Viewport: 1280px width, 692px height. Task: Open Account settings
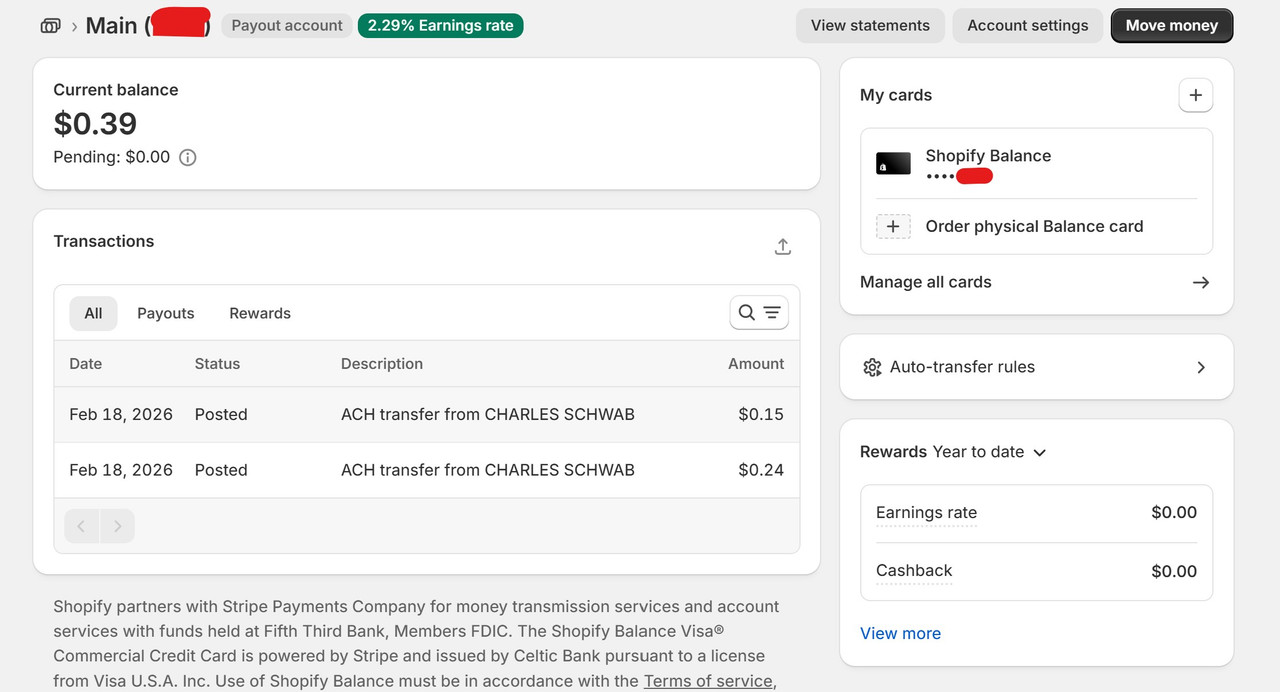coord(1028,26)
